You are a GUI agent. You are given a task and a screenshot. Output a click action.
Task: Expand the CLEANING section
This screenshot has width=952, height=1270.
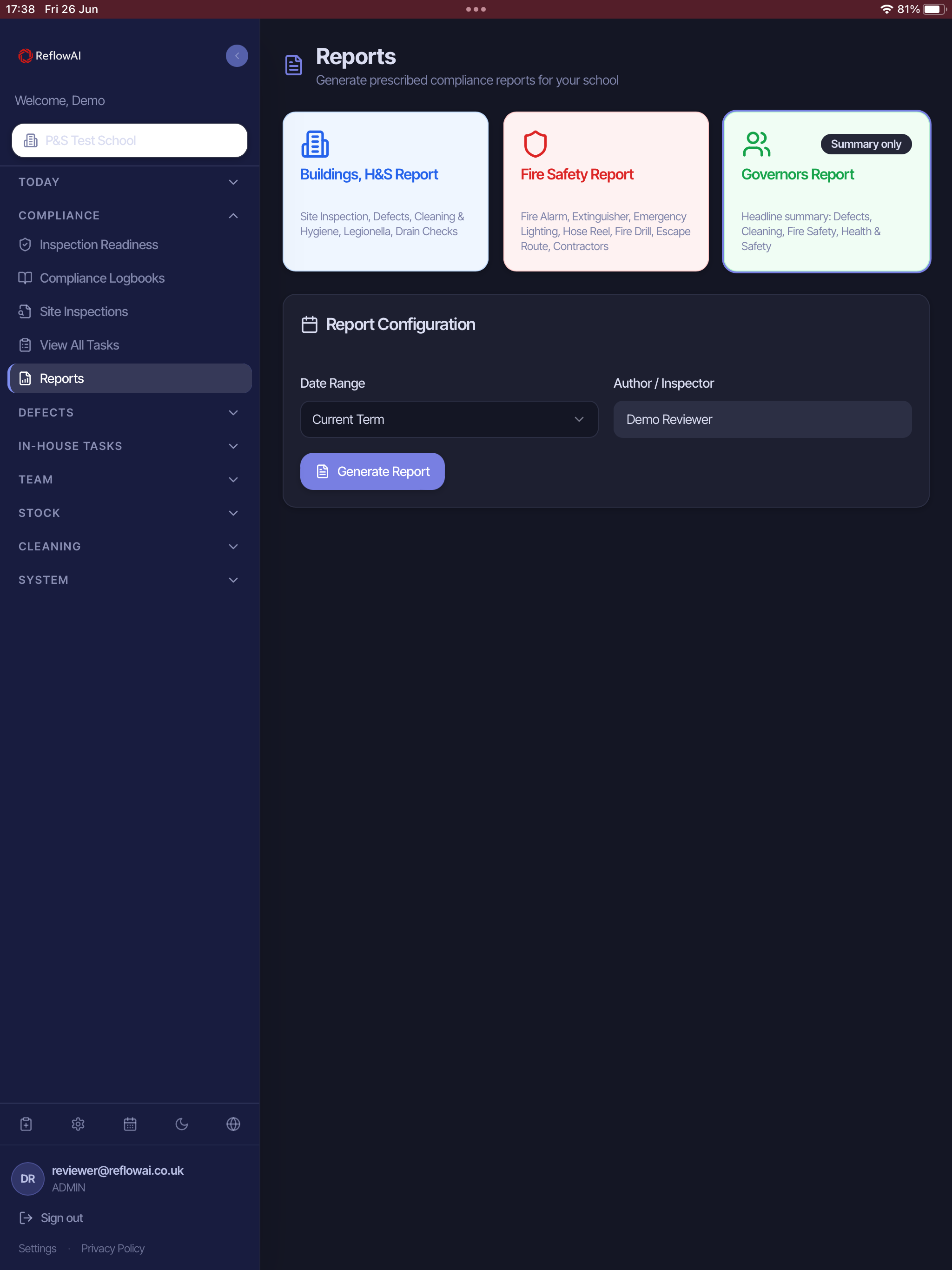pyautogui.click(x=130, y=547)
